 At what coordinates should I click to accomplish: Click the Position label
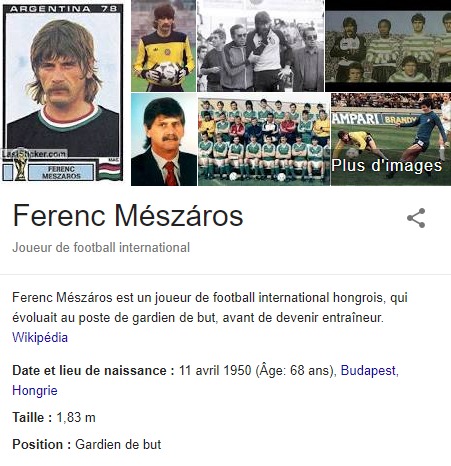(x=42, y=444)
